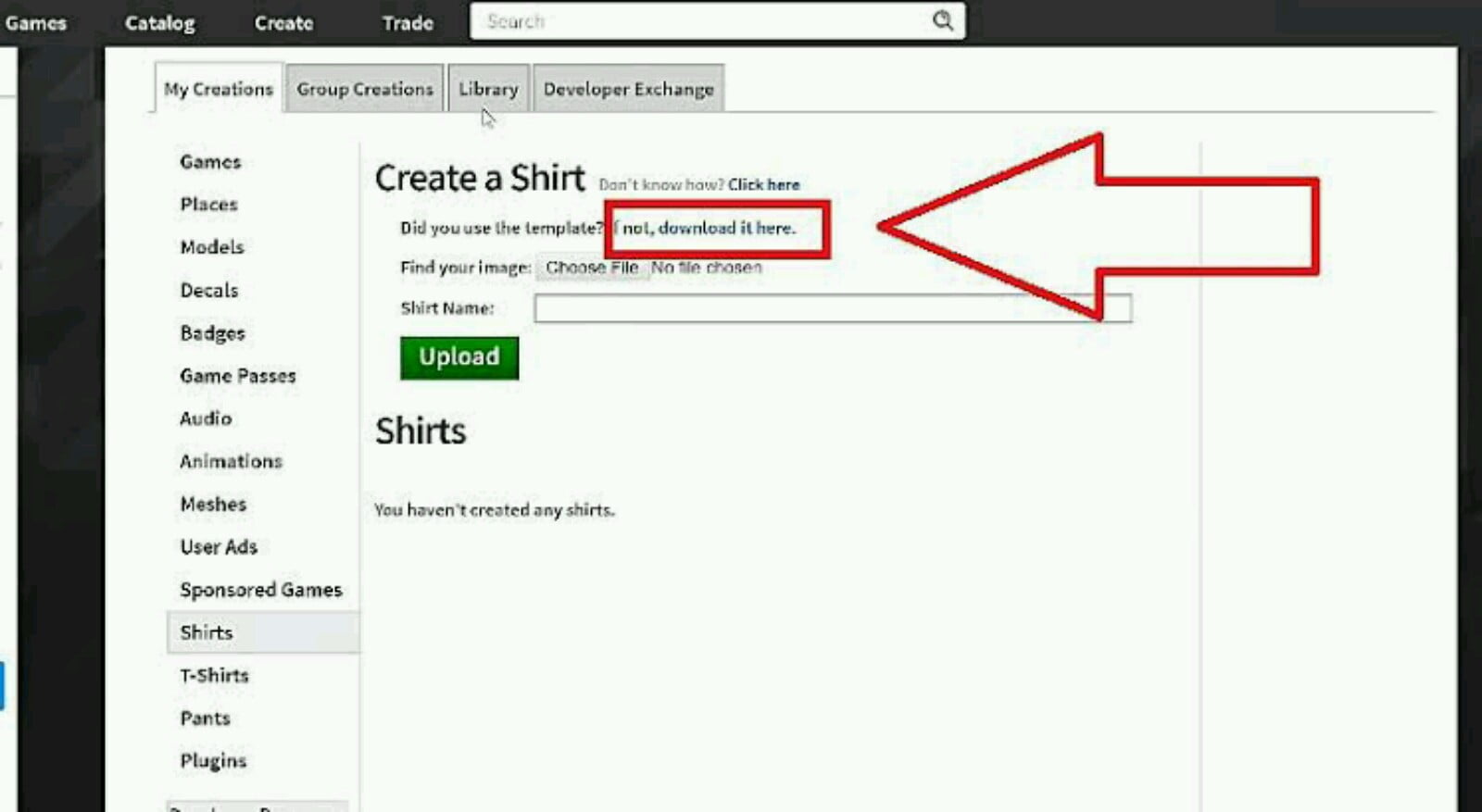Viewport: 1482px width, 812px height.
Task: Open Audio section in sidebar
Action: click(206, 418)
